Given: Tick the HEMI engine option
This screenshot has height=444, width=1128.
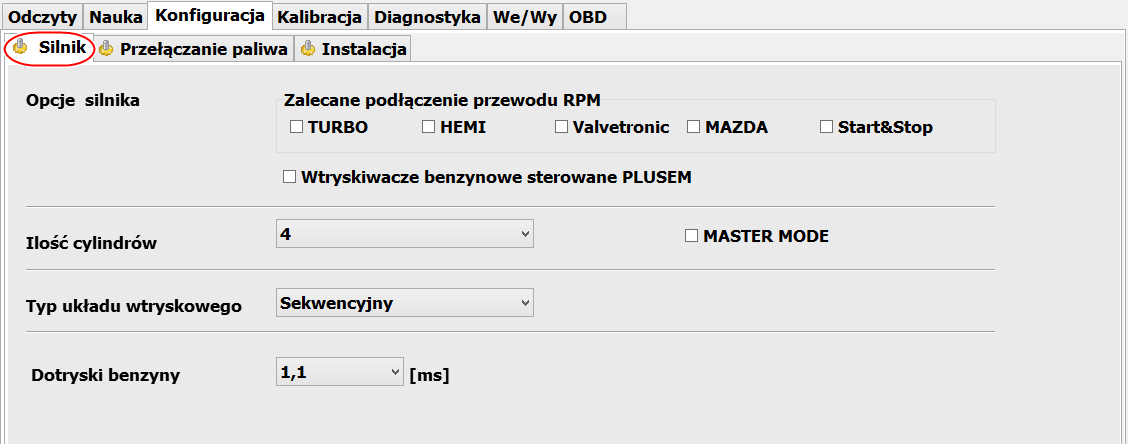Looking at the screenshot, I should click(x=429, y=127).
